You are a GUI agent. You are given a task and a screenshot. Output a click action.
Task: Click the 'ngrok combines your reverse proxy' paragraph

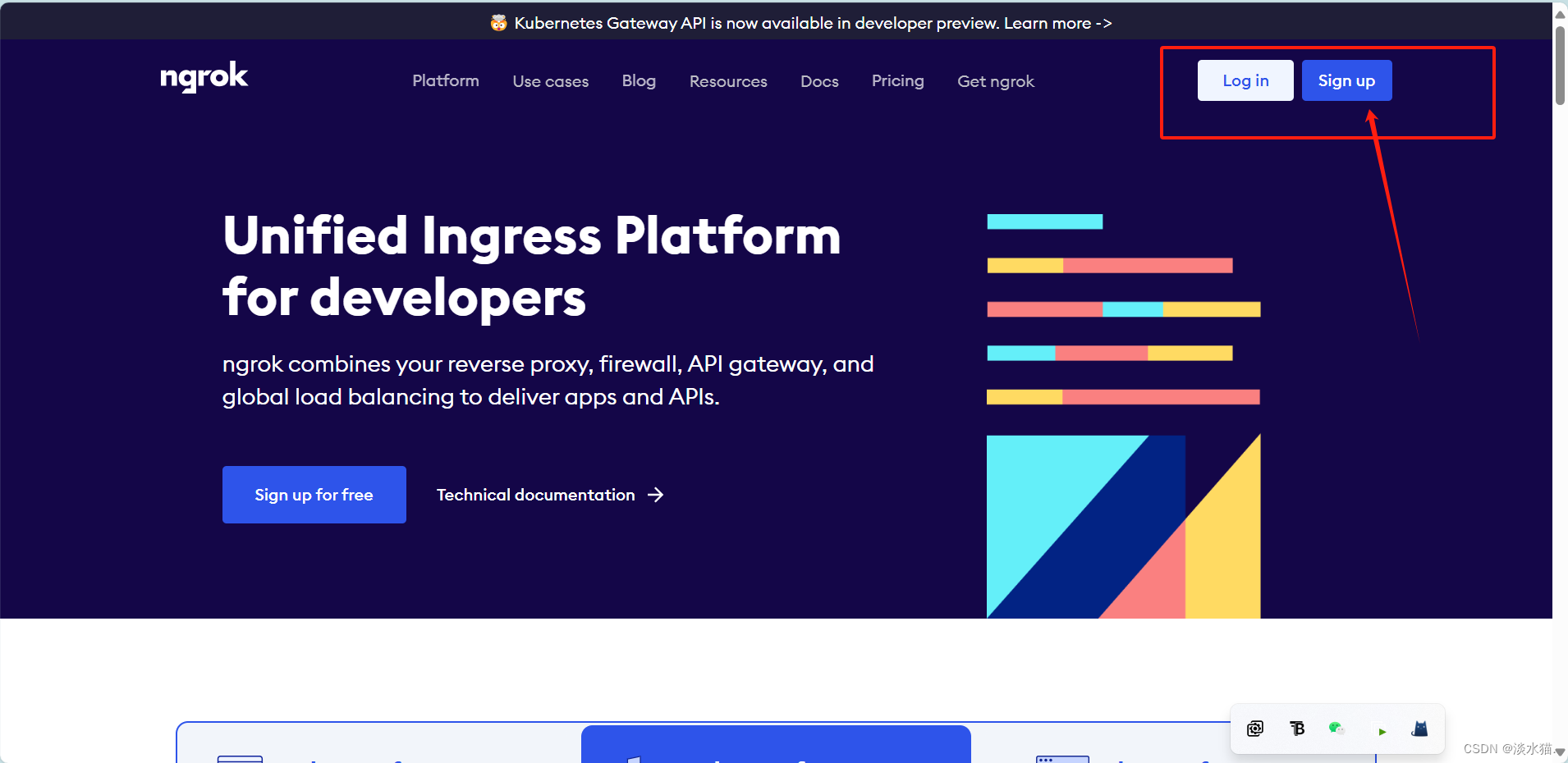click(x=548, y=381)
